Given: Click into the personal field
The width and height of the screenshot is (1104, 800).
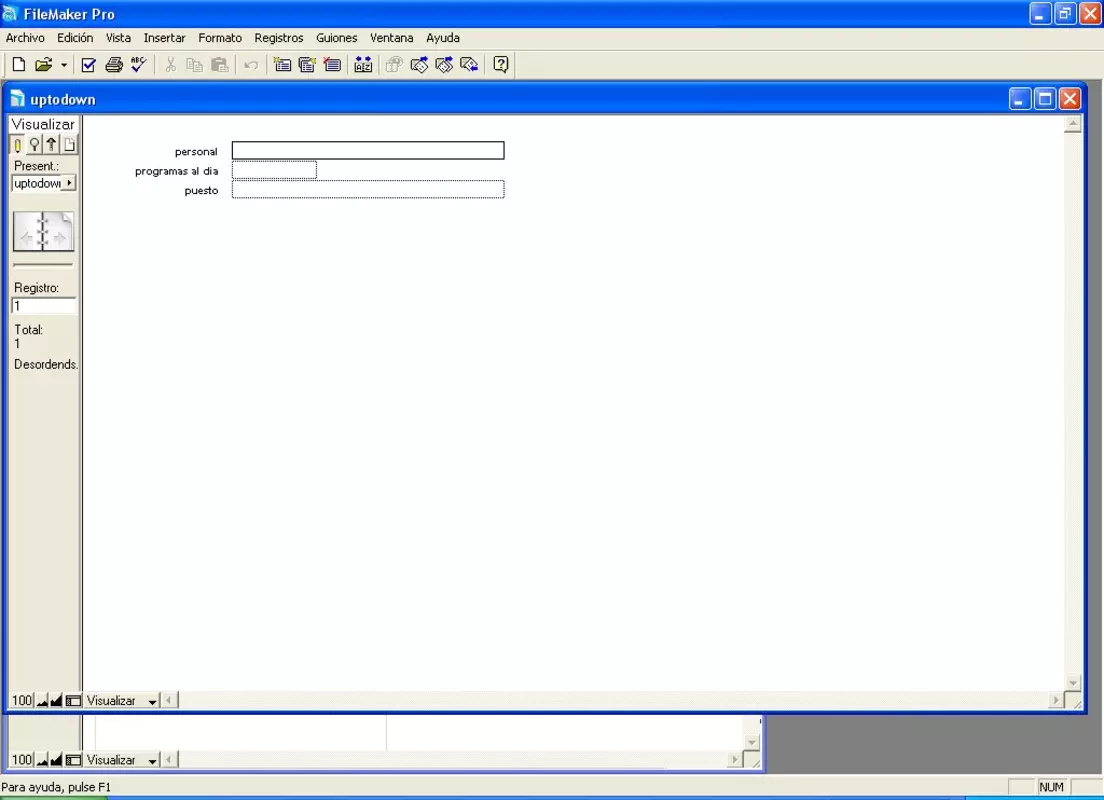Looking at the screenshot, I should click(x=368, y=150).
